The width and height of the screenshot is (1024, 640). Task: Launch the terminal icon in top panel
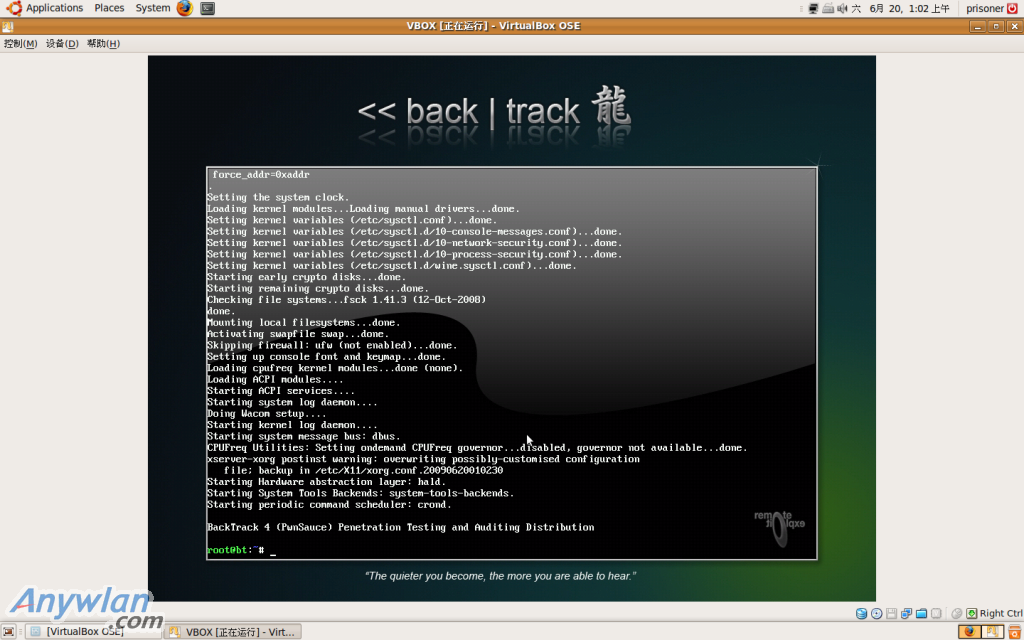pos(208,8)
